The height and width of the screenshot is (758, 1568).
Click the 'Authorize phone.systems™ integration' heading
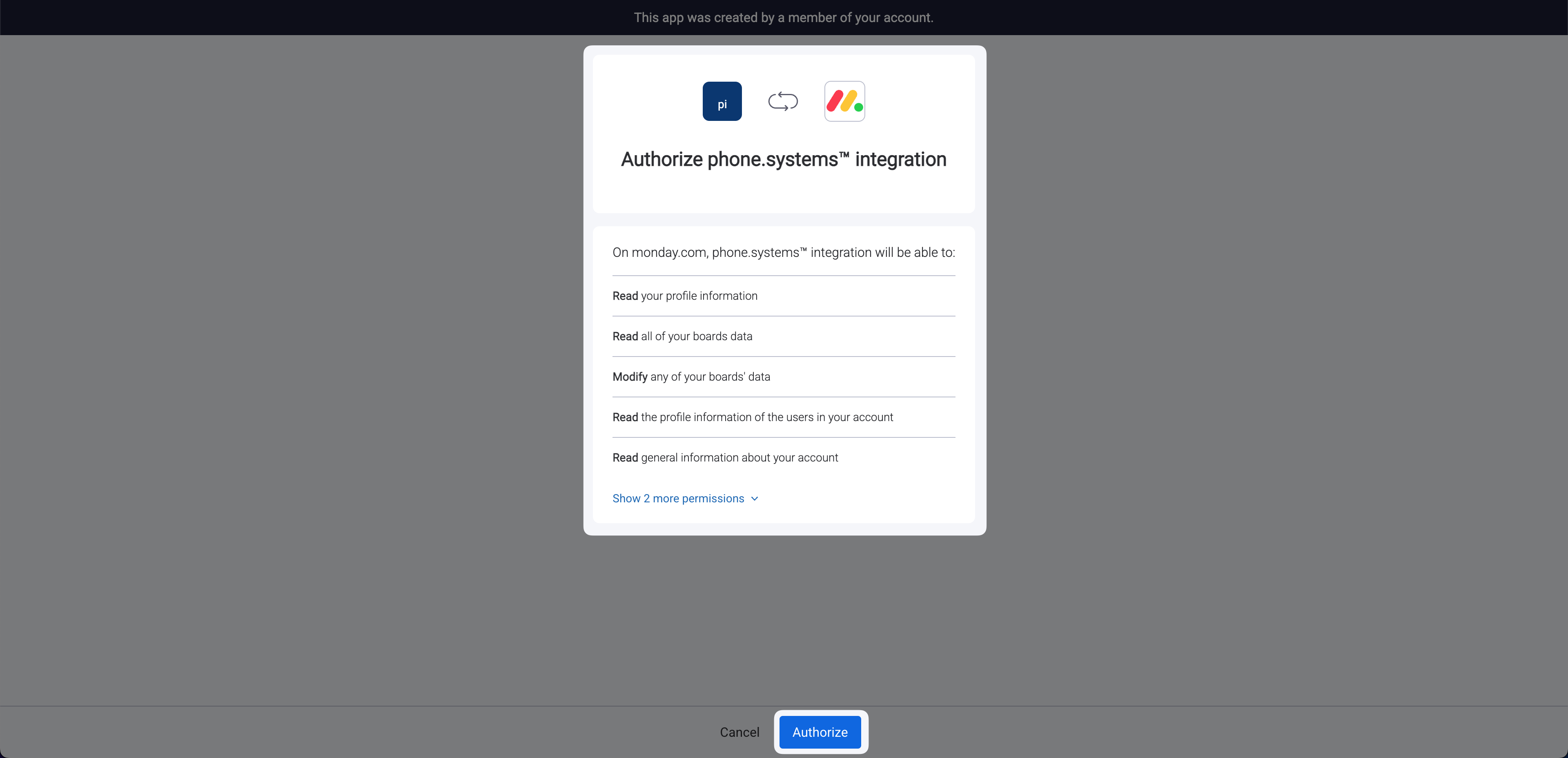coord(784,160)
